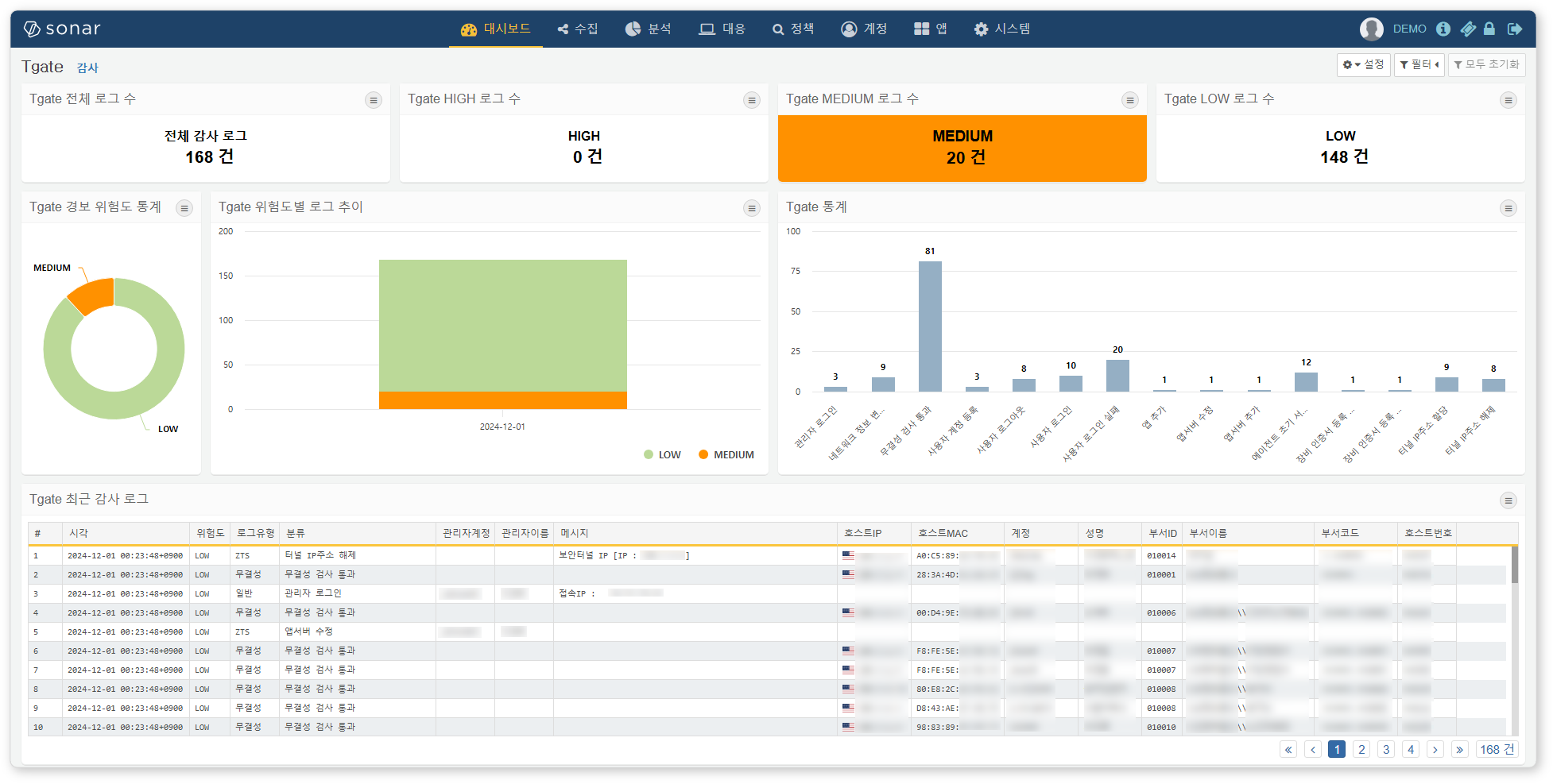Screen dimensions: 1553x784
Task: Click US flag icon in row 2
Action: point(848,574)
